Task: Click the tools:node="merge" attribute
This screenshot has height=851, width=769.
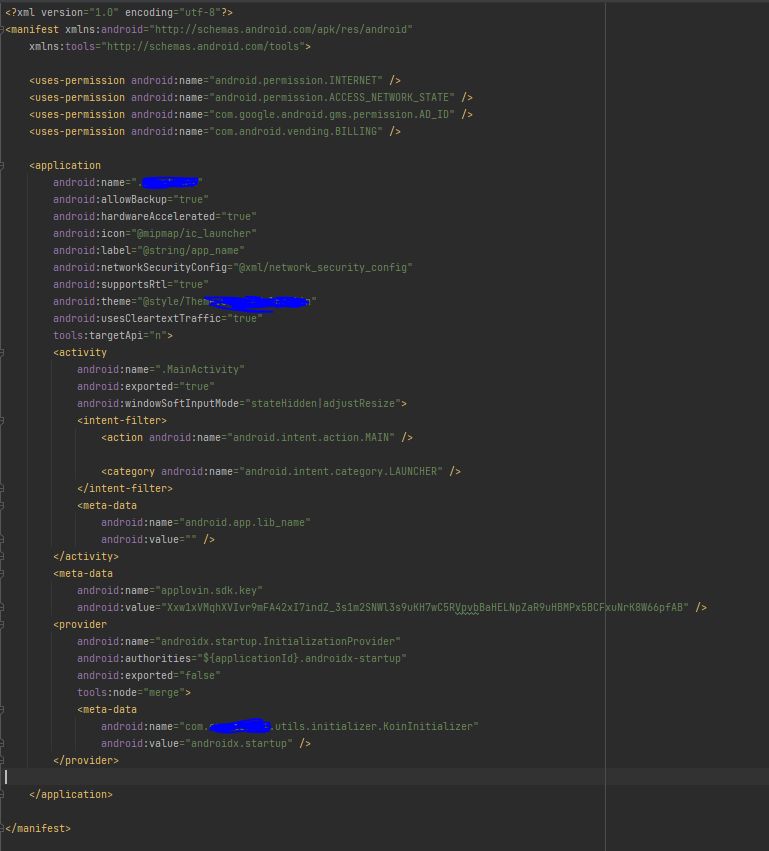Action: (131, 693)
